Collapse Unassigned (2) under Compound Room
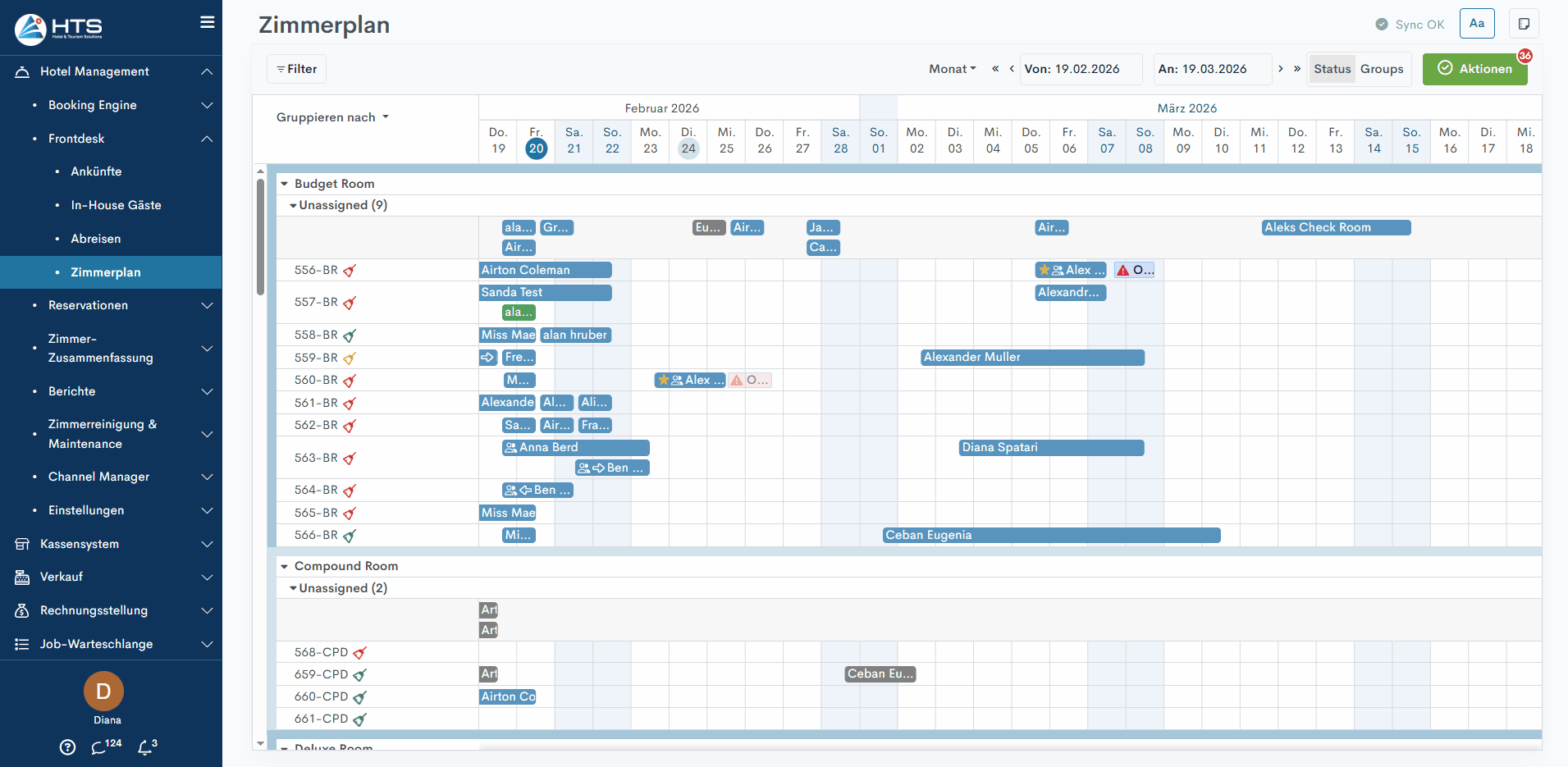 pyautogui.click(x=293, y=588)
